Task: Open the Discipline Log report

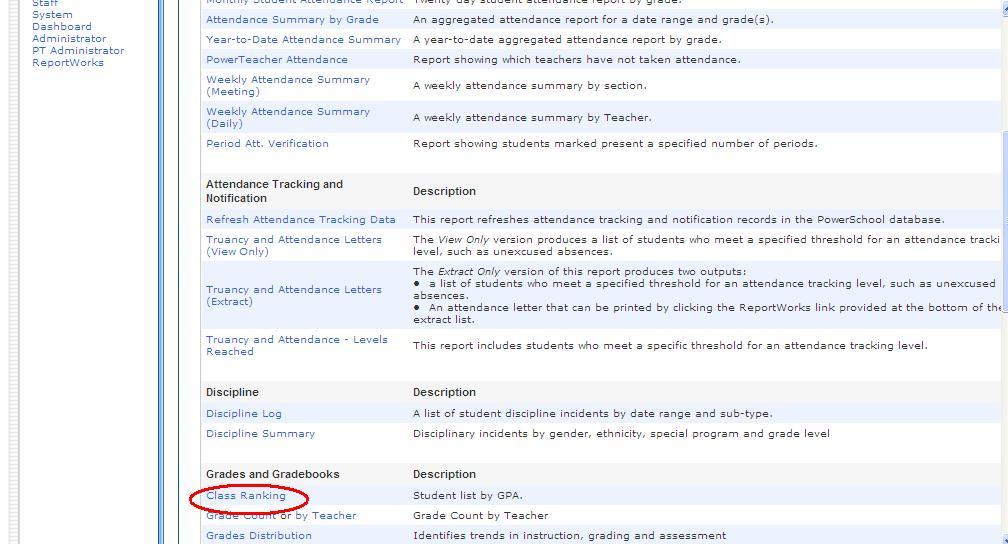Action: [x=244, y=414]
